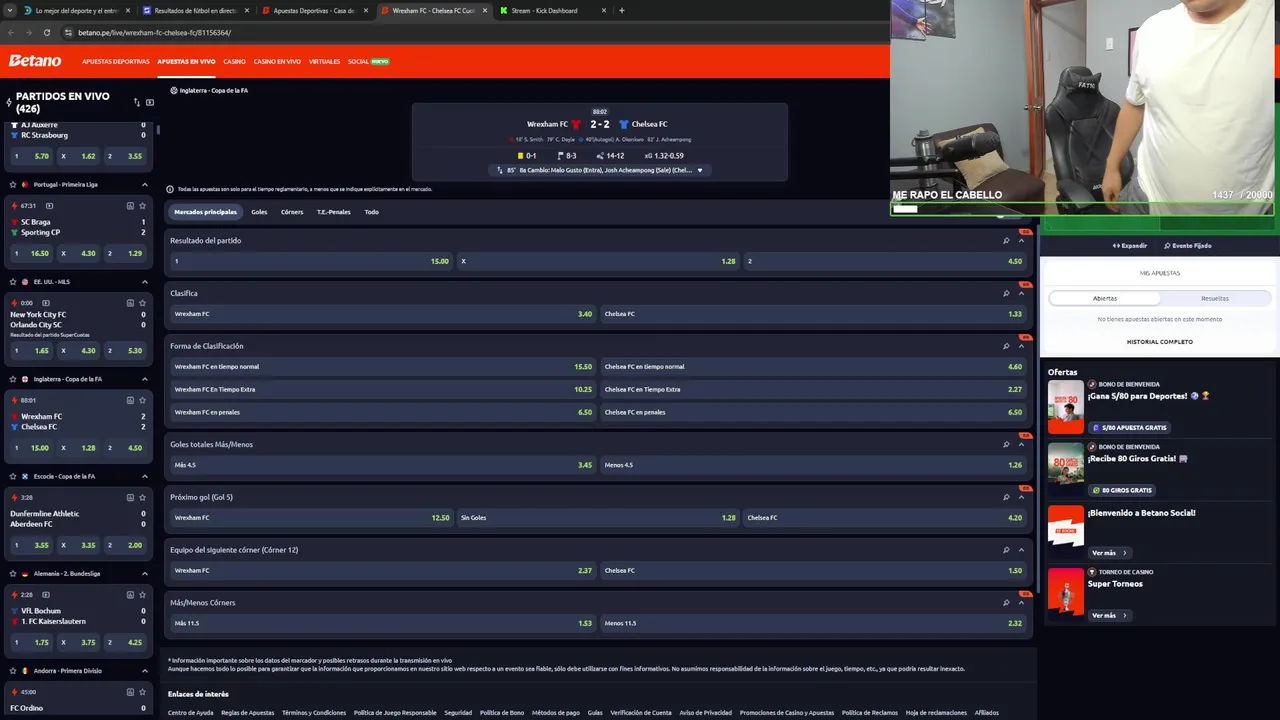The width and height of the screenshot is (1280, 720).
Task: Bet on Wrexham FC win at 15.00
Action: point(311,261)
